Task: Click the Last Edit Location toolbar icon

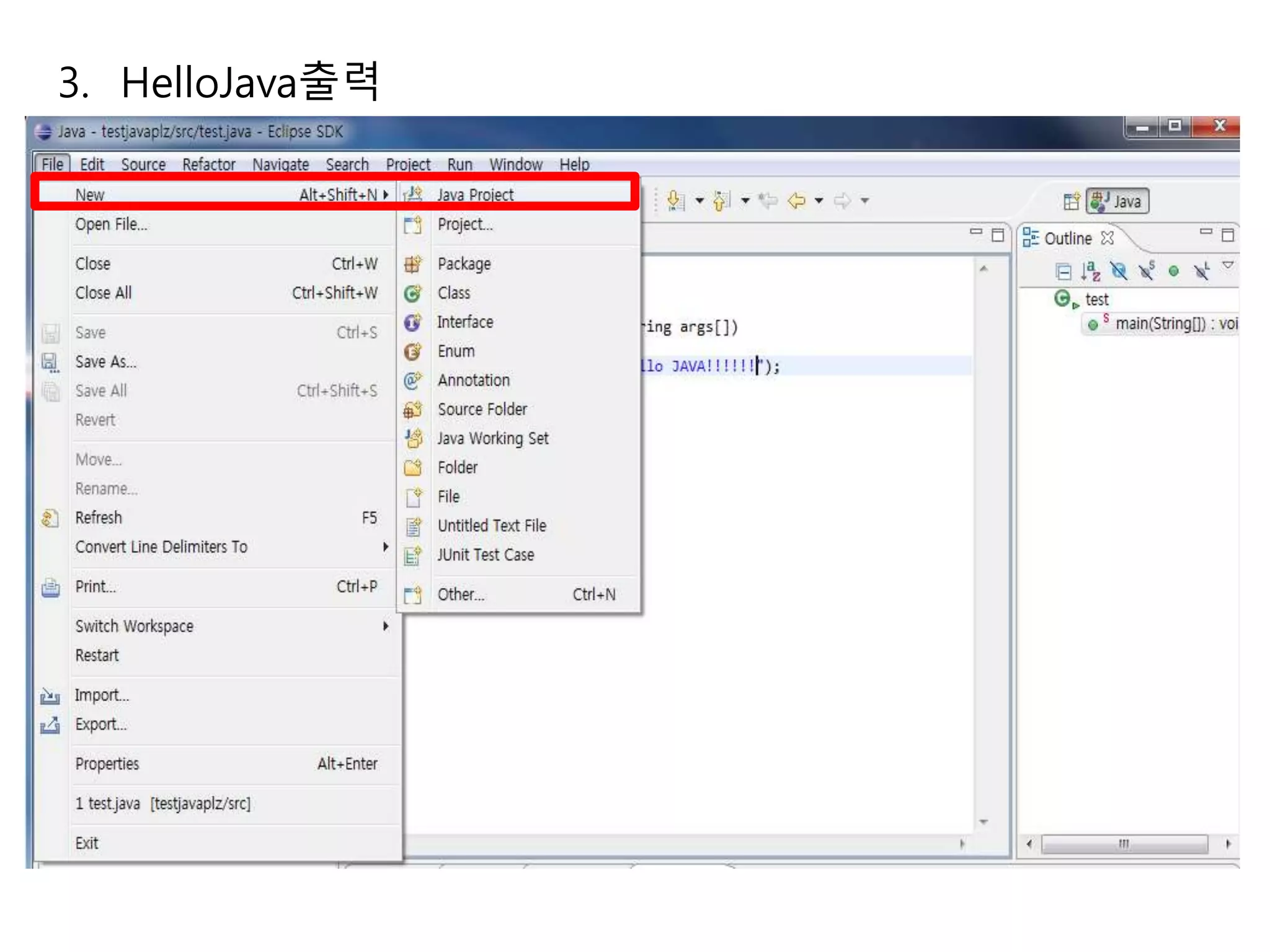Action: 768,201
